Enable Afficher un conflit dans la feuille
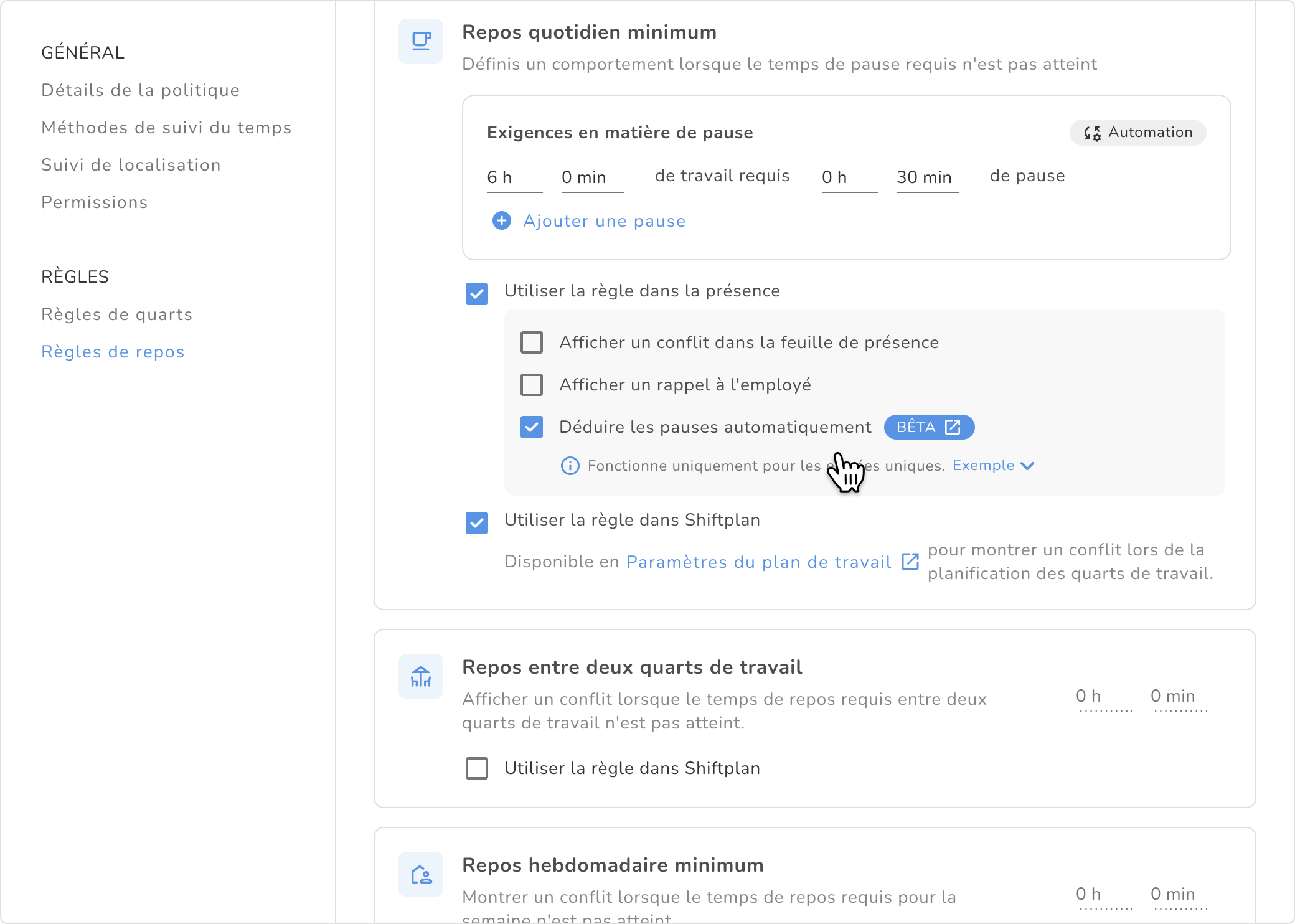 coord(532,342)
